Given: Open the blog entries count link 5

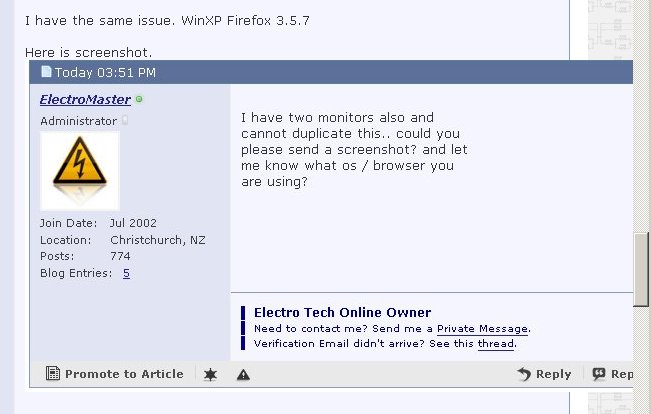Looking at the screenshot, I should [x=126, y=273].
